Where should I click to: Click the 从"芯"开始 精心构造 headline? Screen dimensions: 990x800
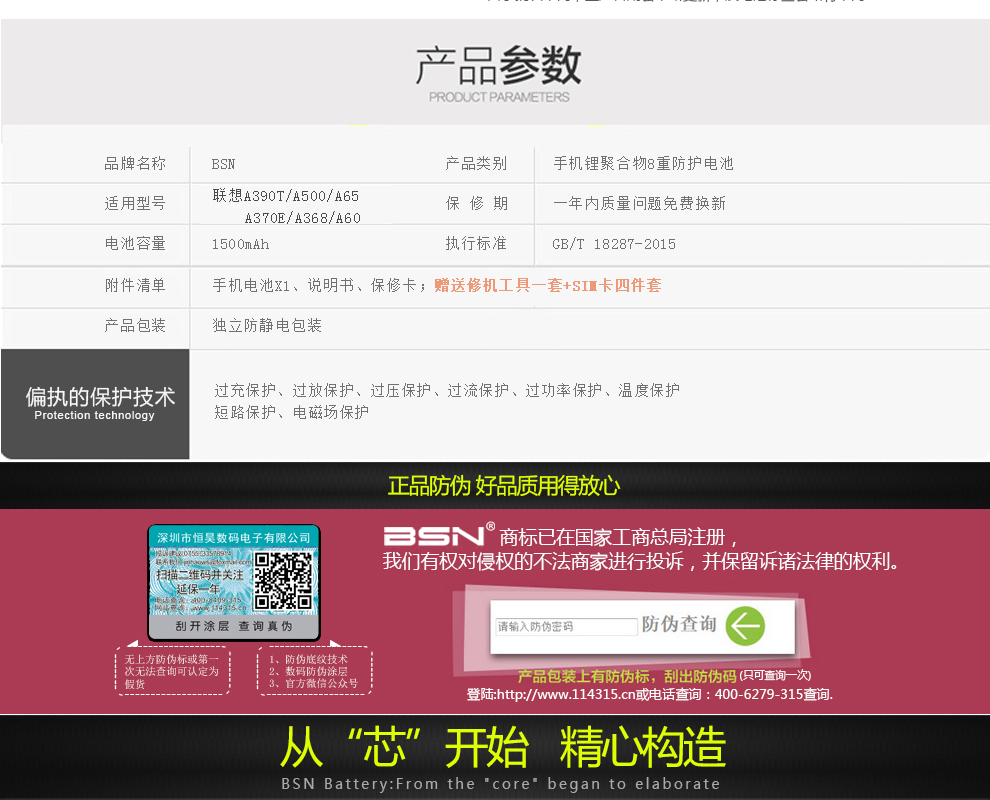click(502, 747)
